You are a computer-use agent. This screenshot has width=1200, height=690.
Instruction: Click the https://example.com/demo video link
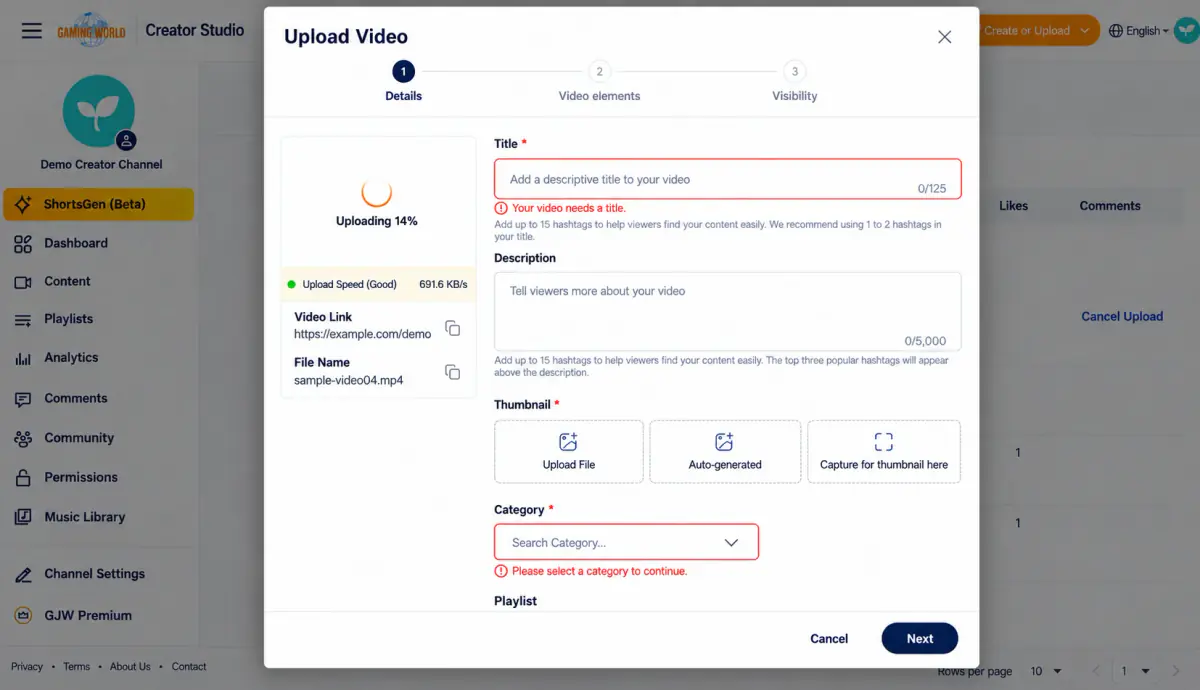coord(363,334)
